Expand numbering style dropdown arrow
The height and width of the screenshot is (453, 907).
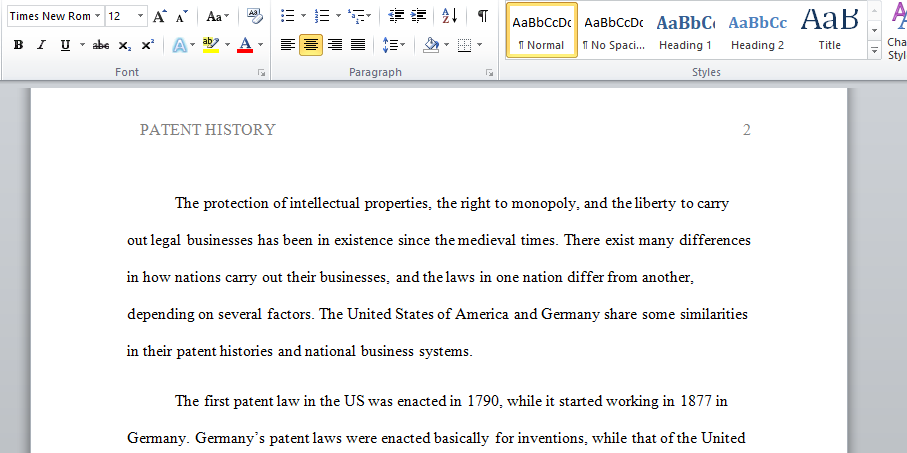[x=338, y=16]
